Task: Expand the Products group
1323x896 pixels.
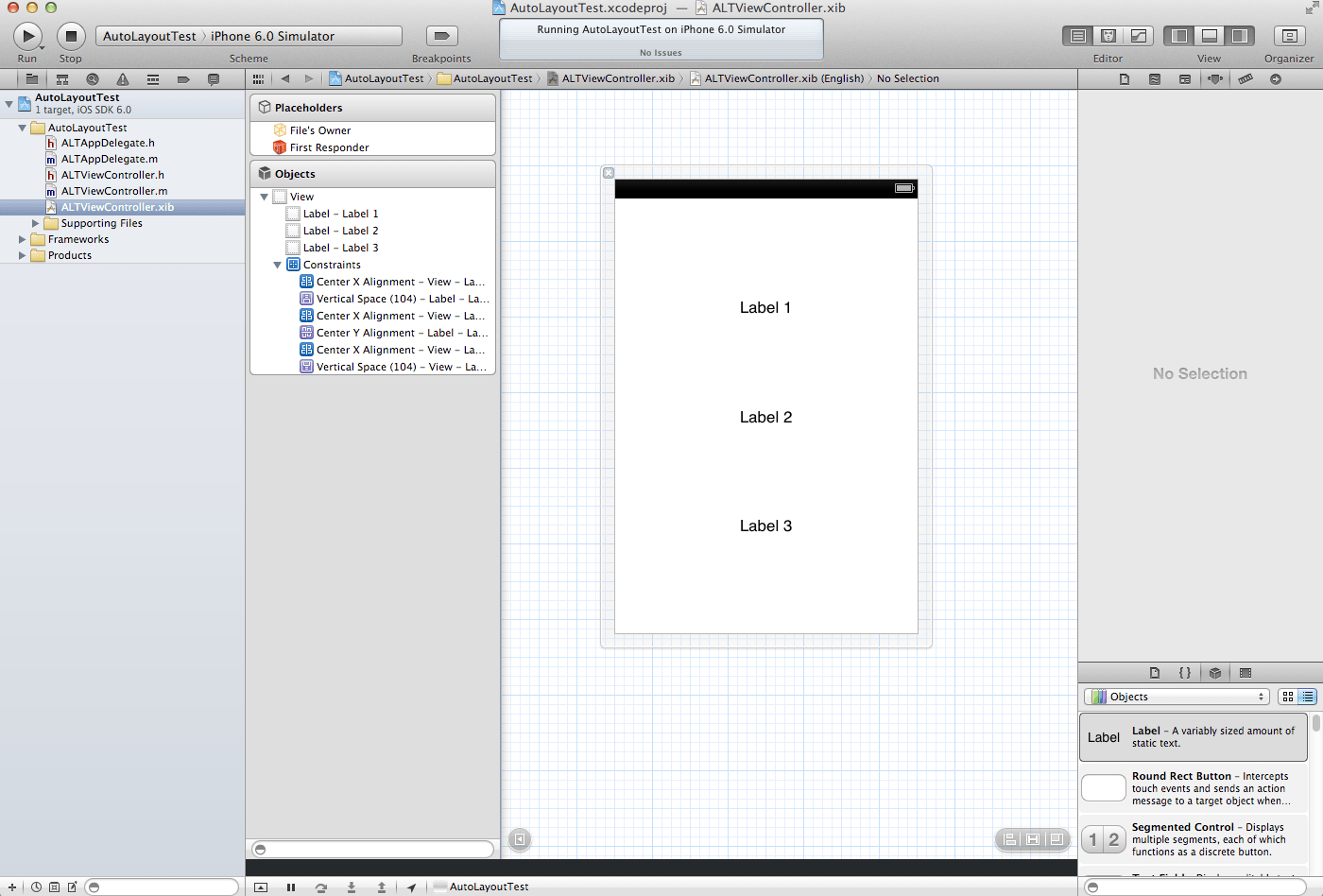Action: coord(22,256)
